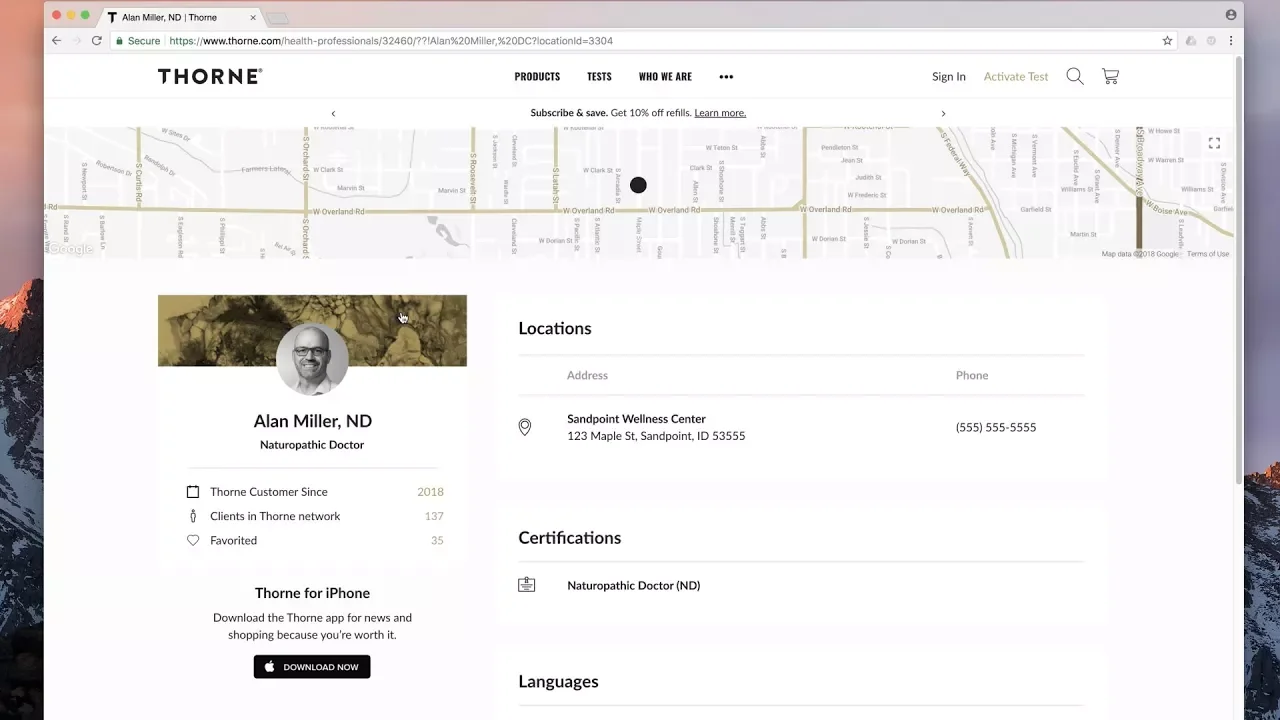Click the Thorne for iPhone heading
Image resolution: width=1280 pixels, height=720 pixels.
(312, 593)
